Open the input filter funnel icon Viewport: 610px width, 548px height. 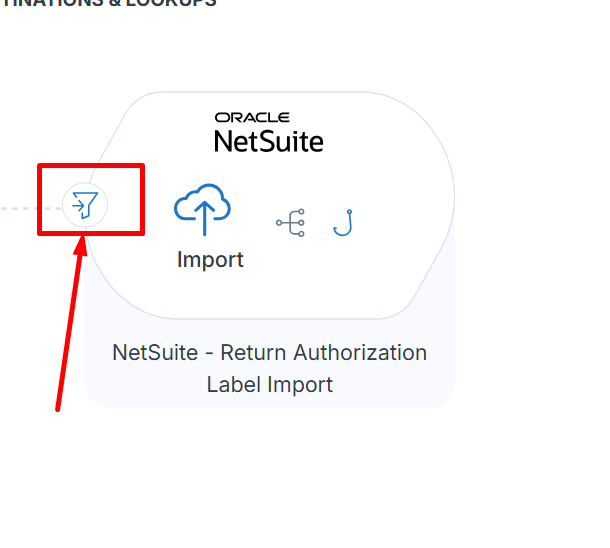tap(85, 205)
